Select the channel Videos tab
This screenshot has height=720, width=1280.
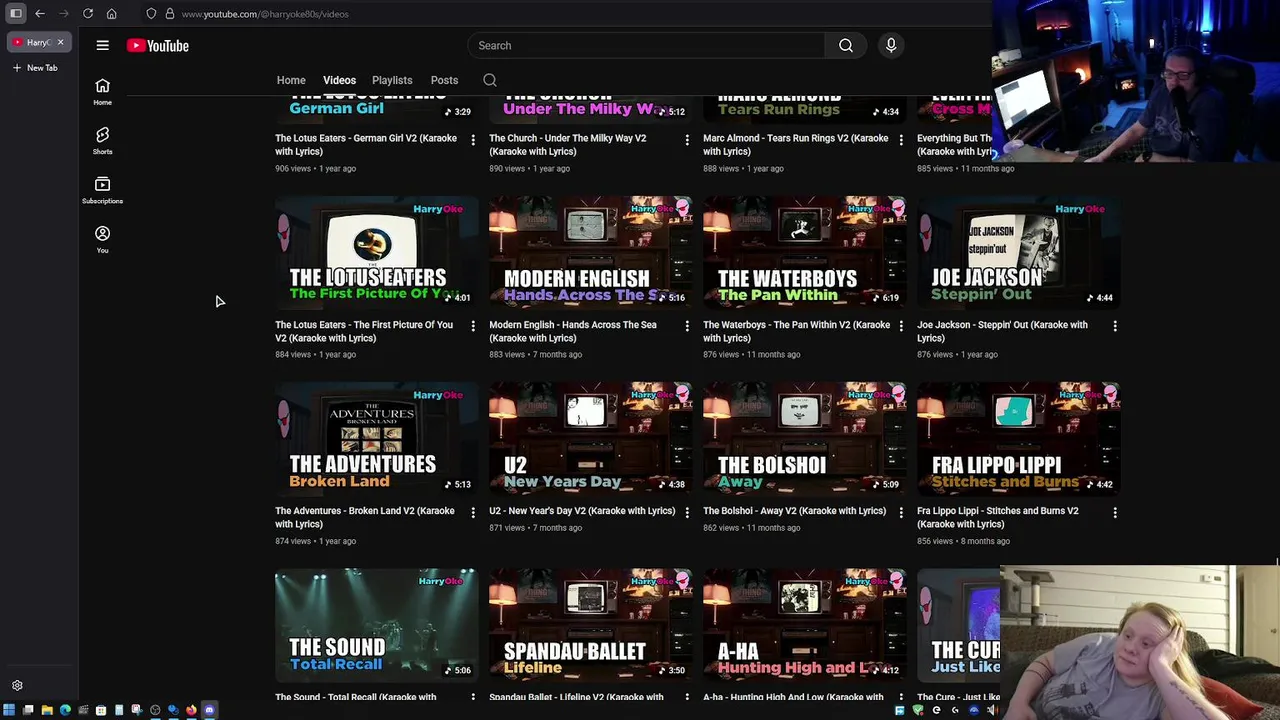339,80
